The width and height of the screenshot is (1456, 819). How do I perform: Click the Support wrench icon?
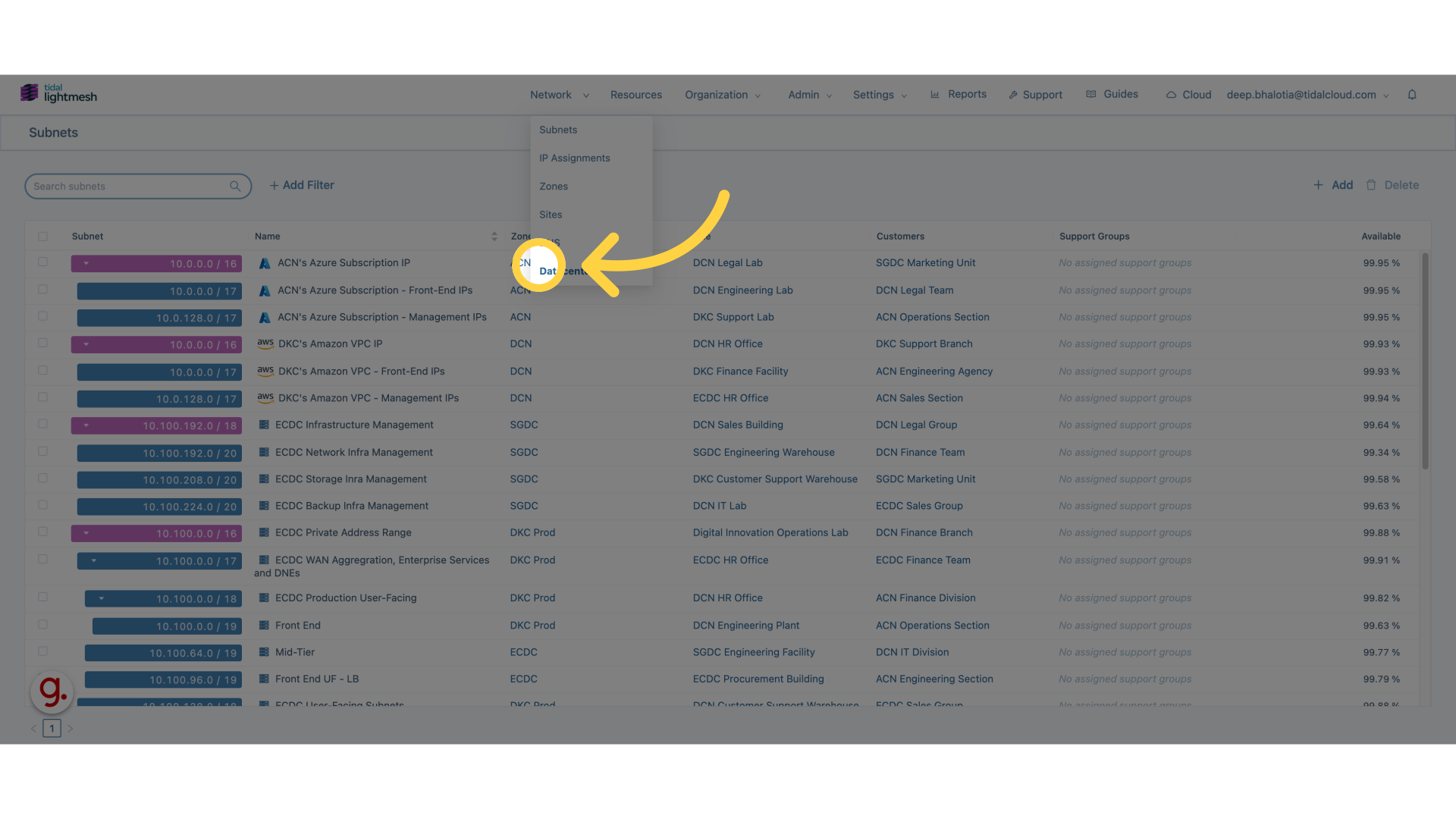pyautogui.click(x=1014, y=94)
